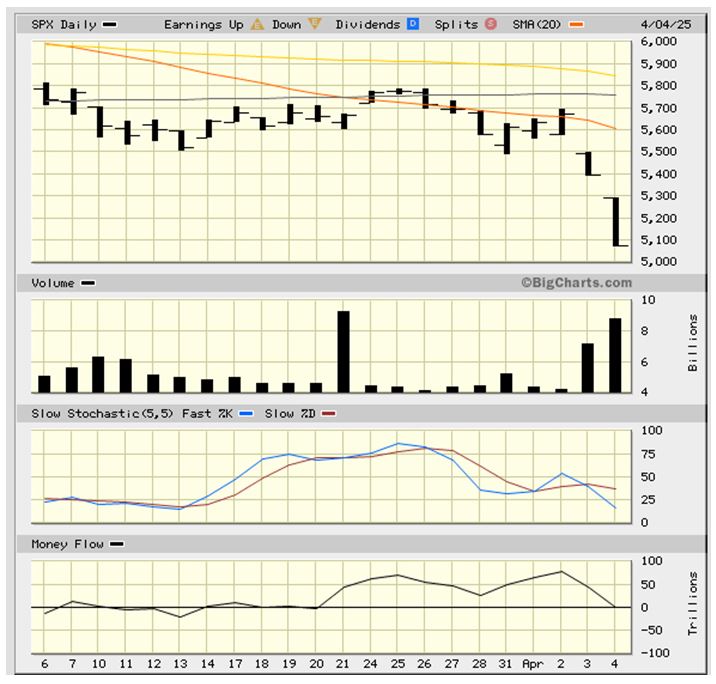716x684 pixels.
Task: Click the Earnings Up triangle icon
Action: tap(257, 24)
